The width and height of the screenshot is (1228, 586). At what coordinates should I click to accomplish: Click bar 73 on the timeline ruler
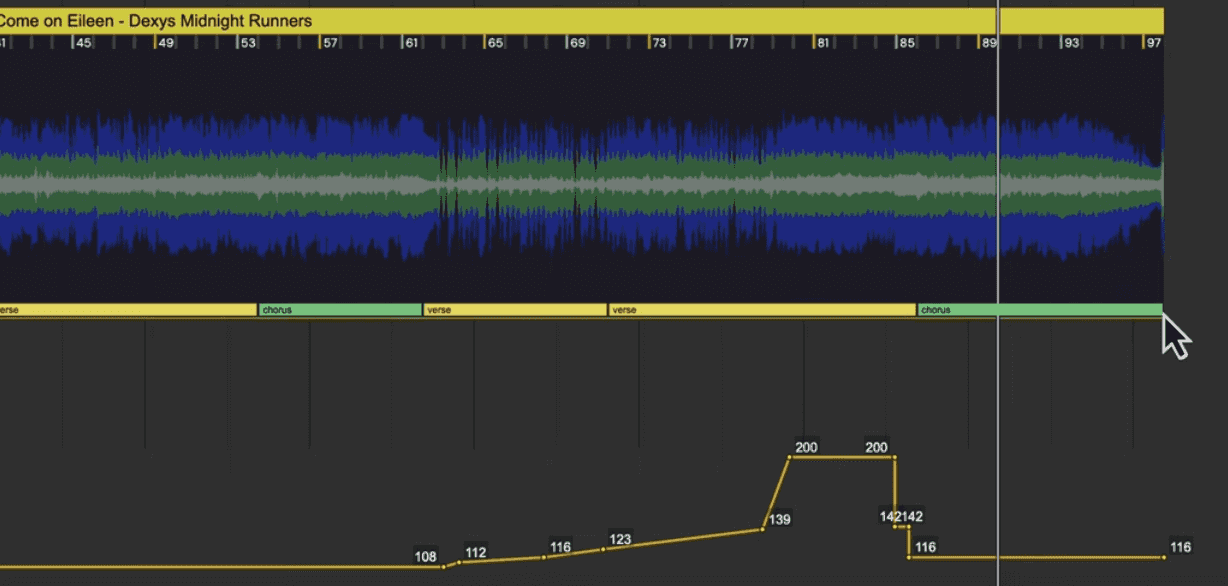pos(658,43)
